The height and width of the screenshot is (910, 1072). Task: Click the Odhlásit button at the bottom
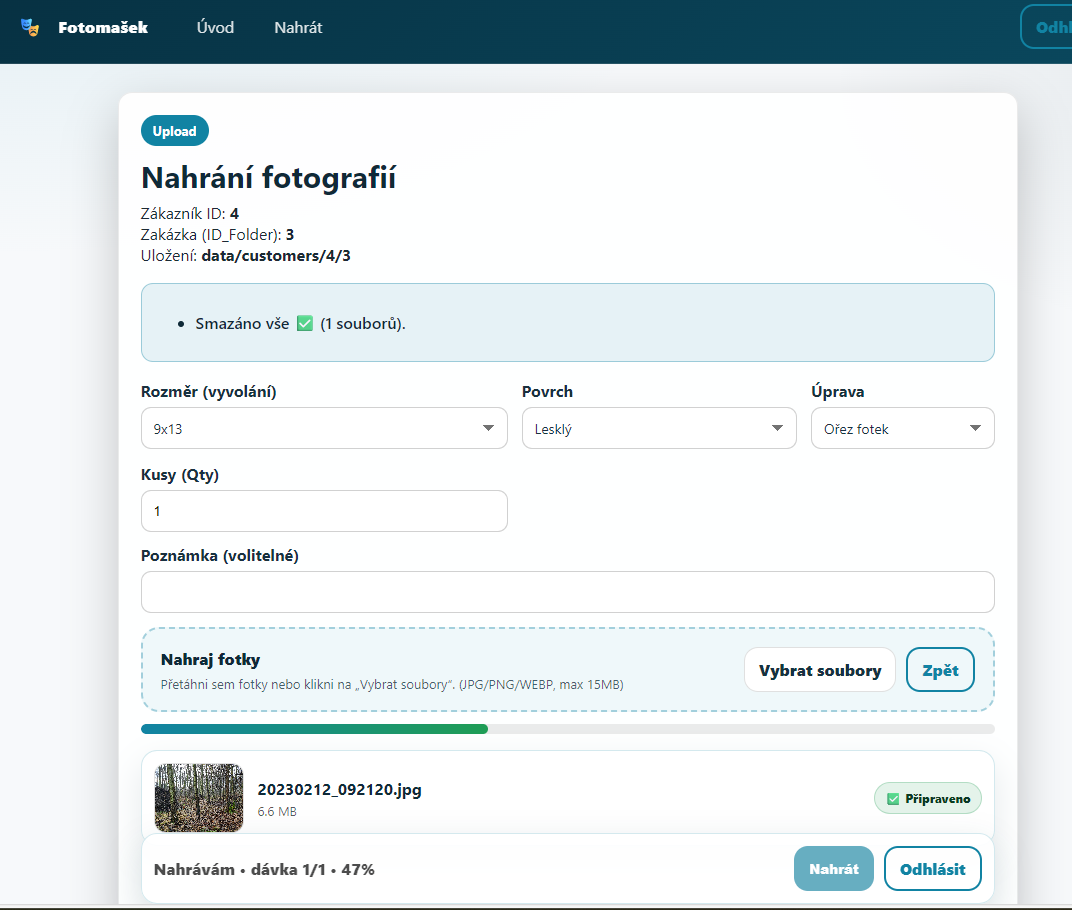[932, 868]
